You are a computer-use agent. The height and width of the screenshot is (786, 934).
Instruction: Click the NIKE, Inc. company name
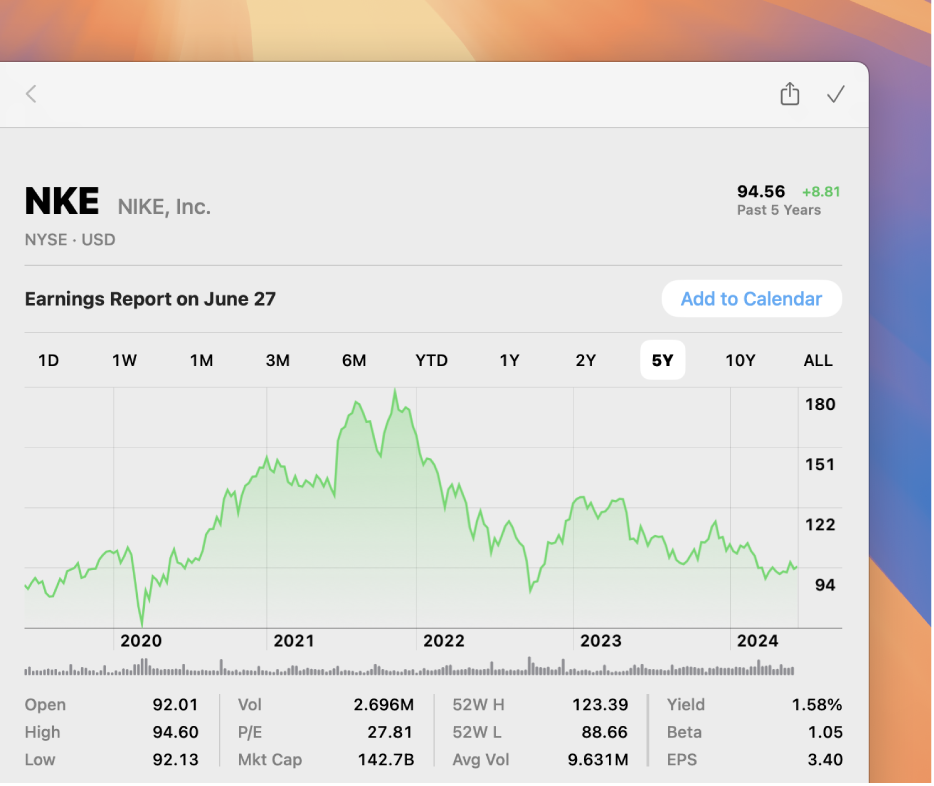(x=164, y=207)
